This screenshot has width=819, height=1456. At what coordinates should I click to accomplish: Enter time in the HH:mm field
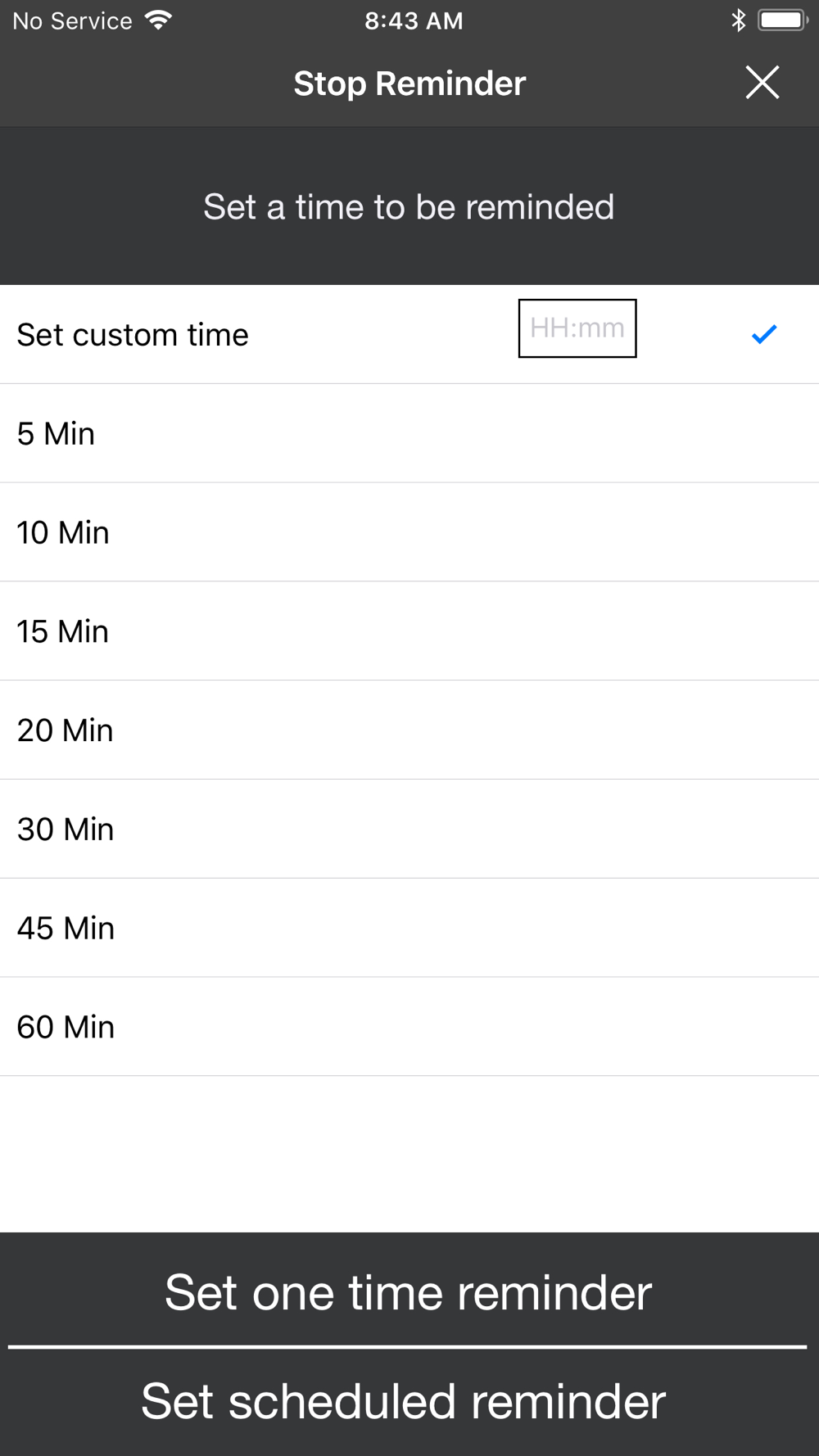pos(577,328)
